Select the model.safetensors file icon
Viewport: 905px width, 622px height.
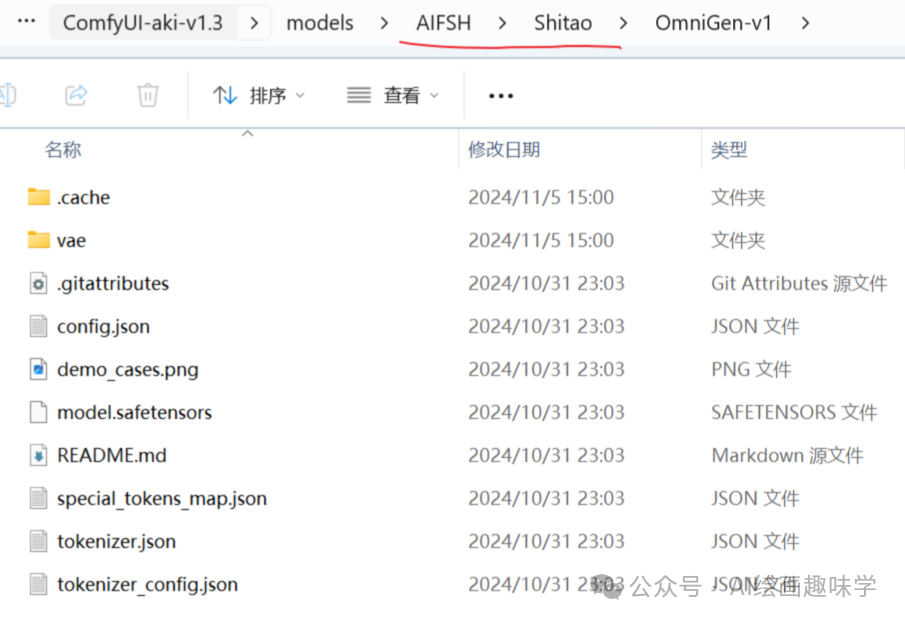[39, 412]
